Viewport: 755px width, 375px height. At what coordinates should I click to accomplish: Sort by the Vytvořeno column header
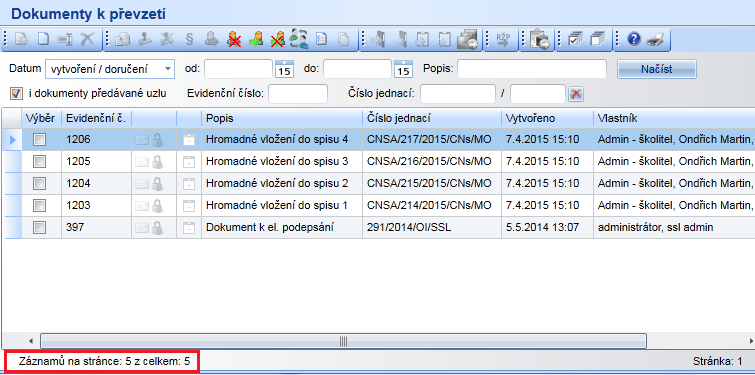click(x=547, y=118)
